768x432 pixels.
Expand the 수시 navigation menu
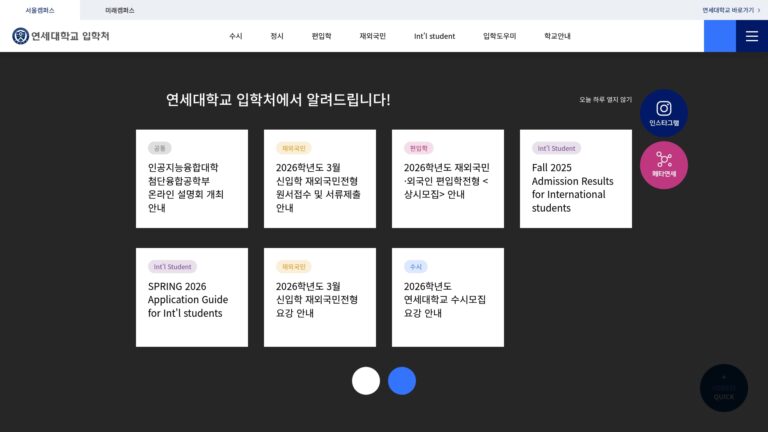pyautogui.click(x=236, y=36)
